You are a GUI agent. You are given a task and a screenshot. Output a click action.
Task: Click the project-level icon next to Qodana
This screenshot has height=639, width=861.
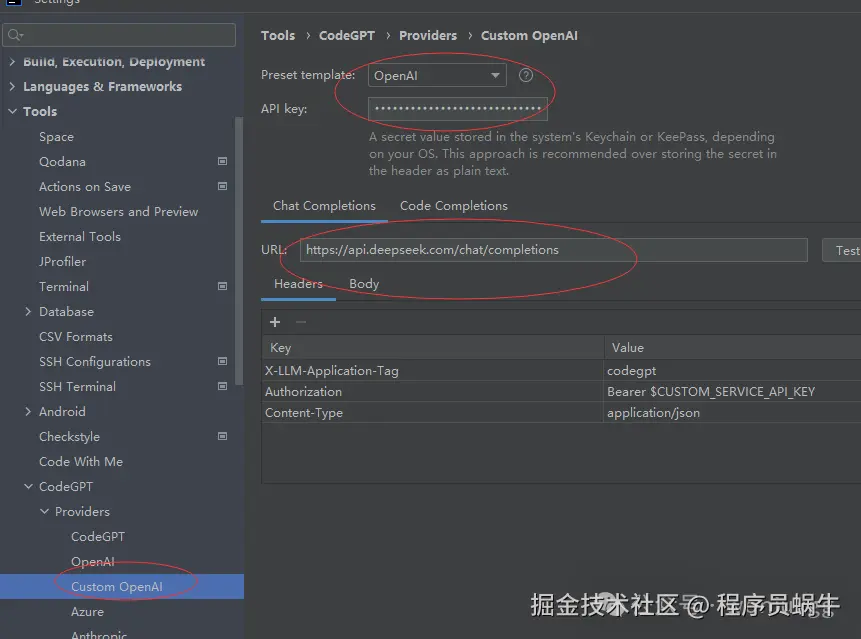click(x=222, y=161)
